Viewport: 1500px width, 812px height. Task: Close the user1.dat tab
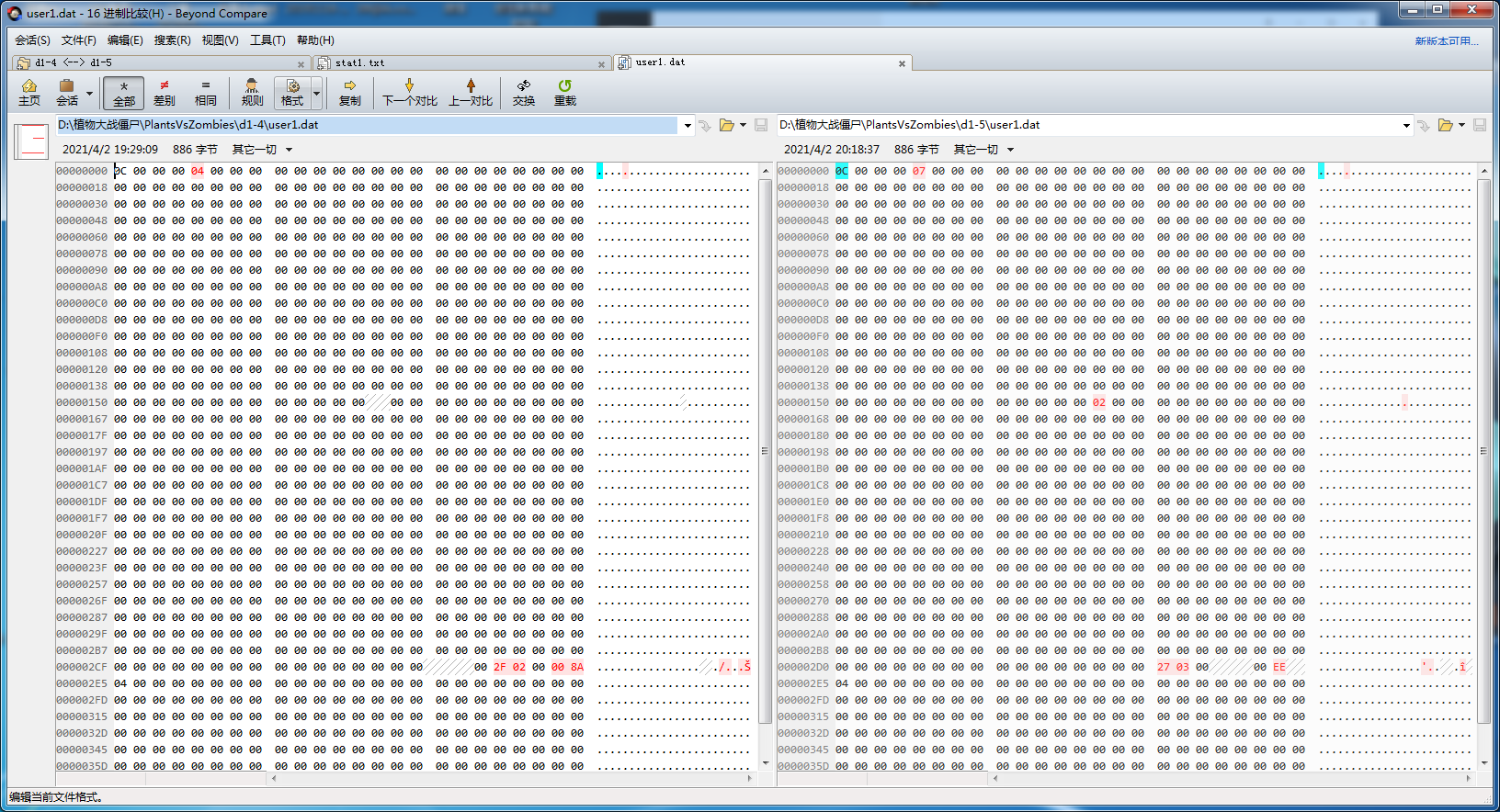pyautogui.click(x=902, y=64)
